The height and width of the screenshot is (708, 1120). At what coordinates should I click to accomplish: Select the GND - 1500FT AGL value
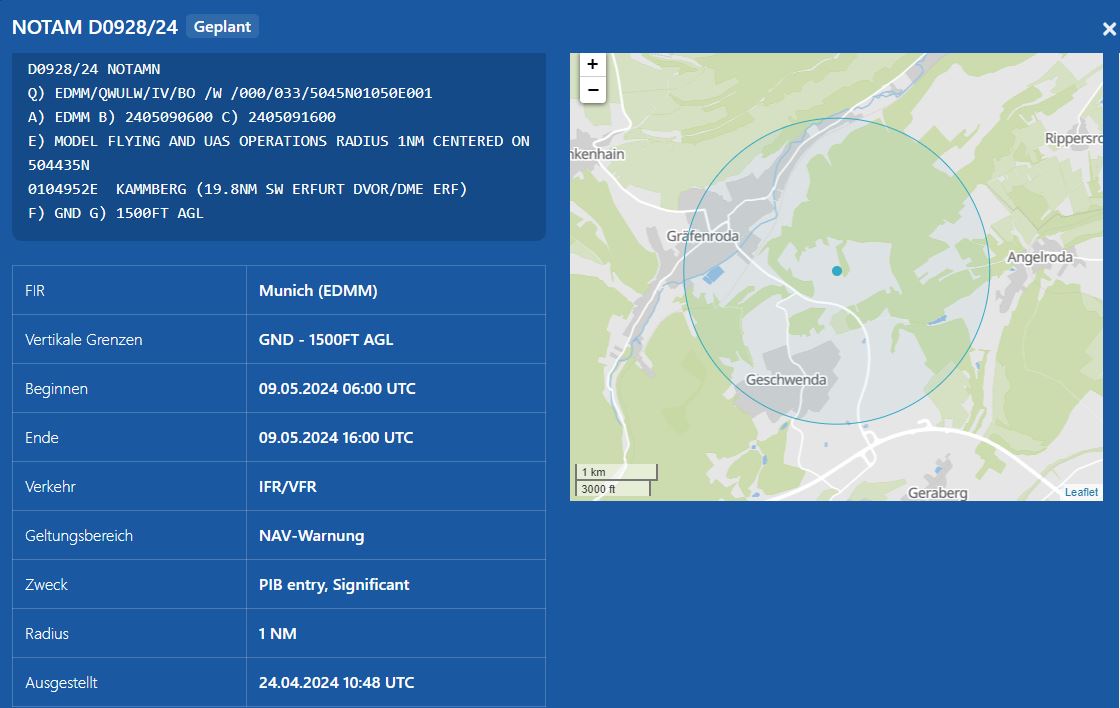click(x=326, y=340)
